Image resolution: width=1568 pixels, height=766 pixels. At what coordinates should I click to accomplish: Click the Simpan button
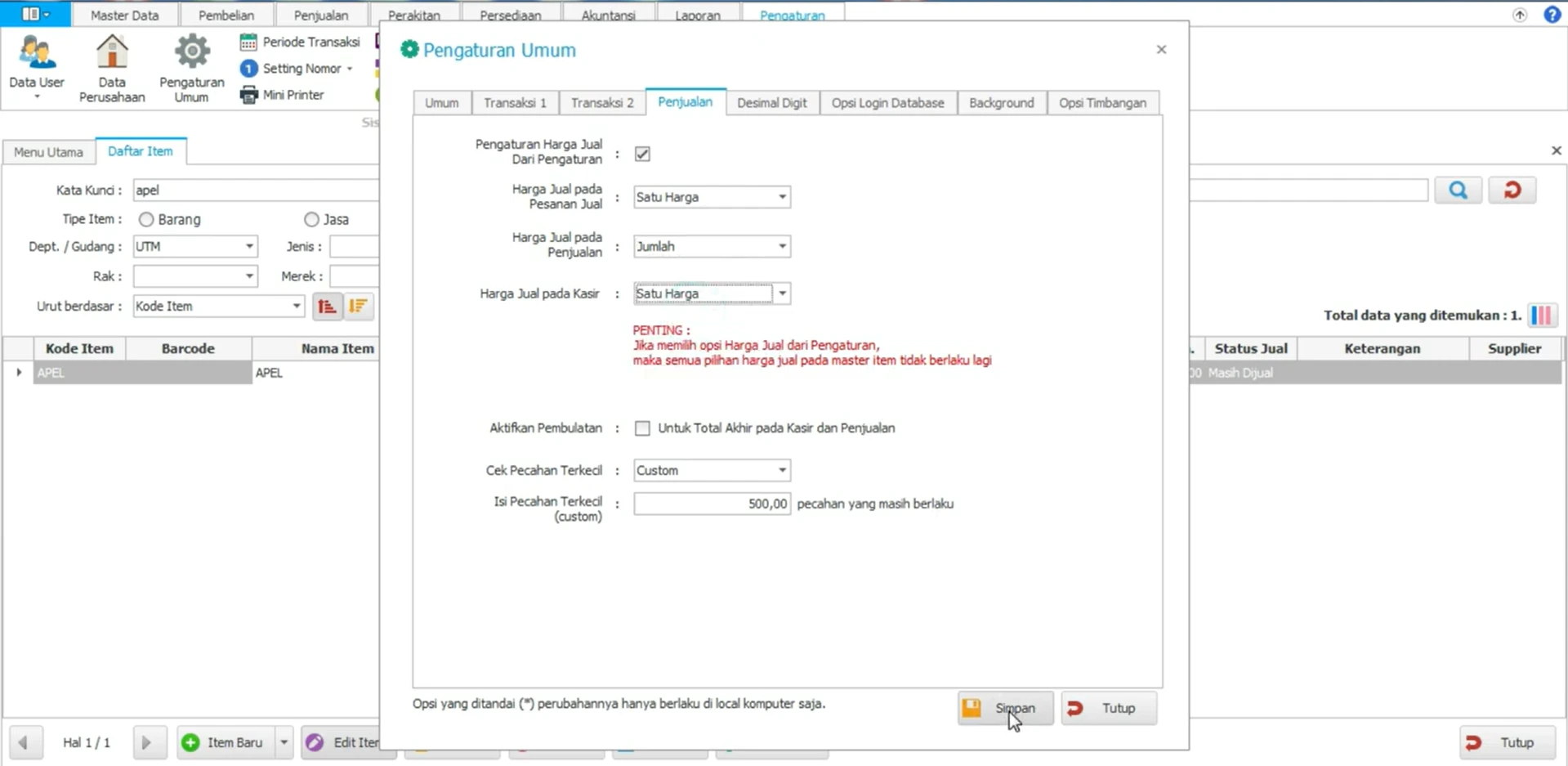pos(1005,708)
